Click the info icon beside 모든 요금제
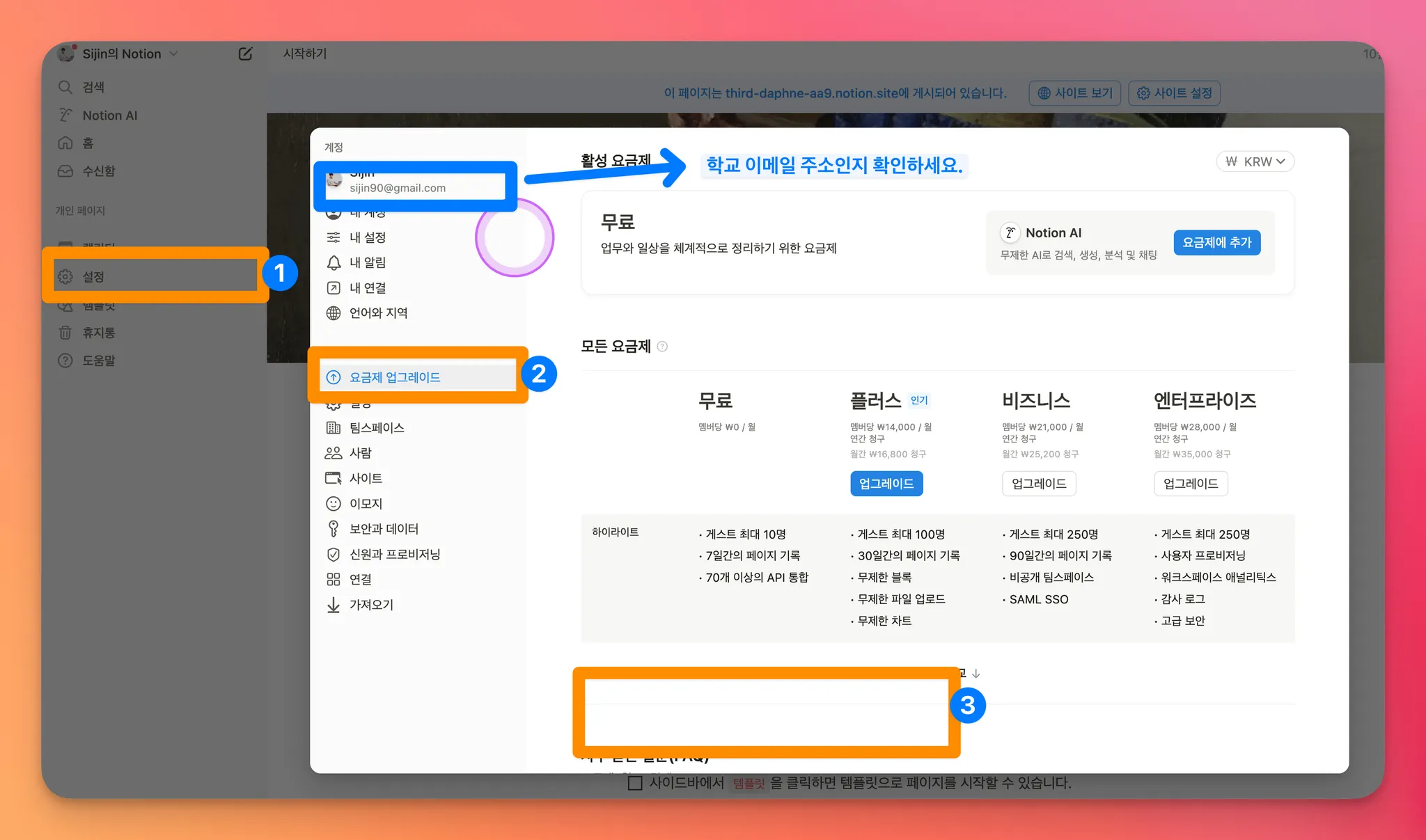1426x840 pixels. 662,347
